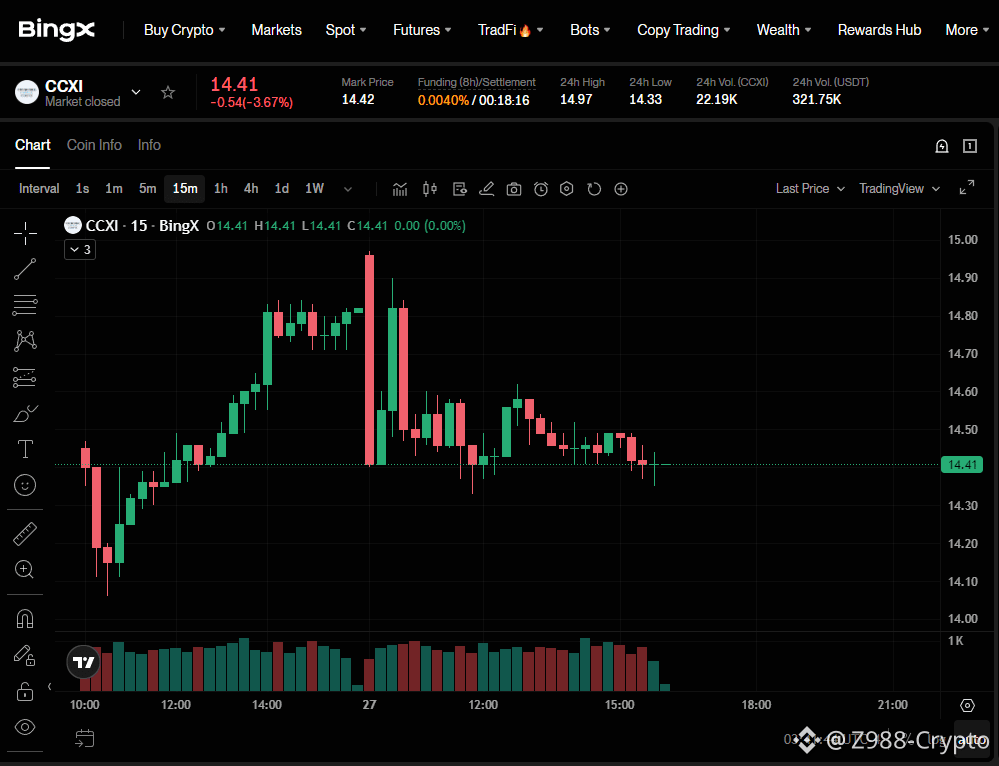Go to the Markets page

(277, 30)
